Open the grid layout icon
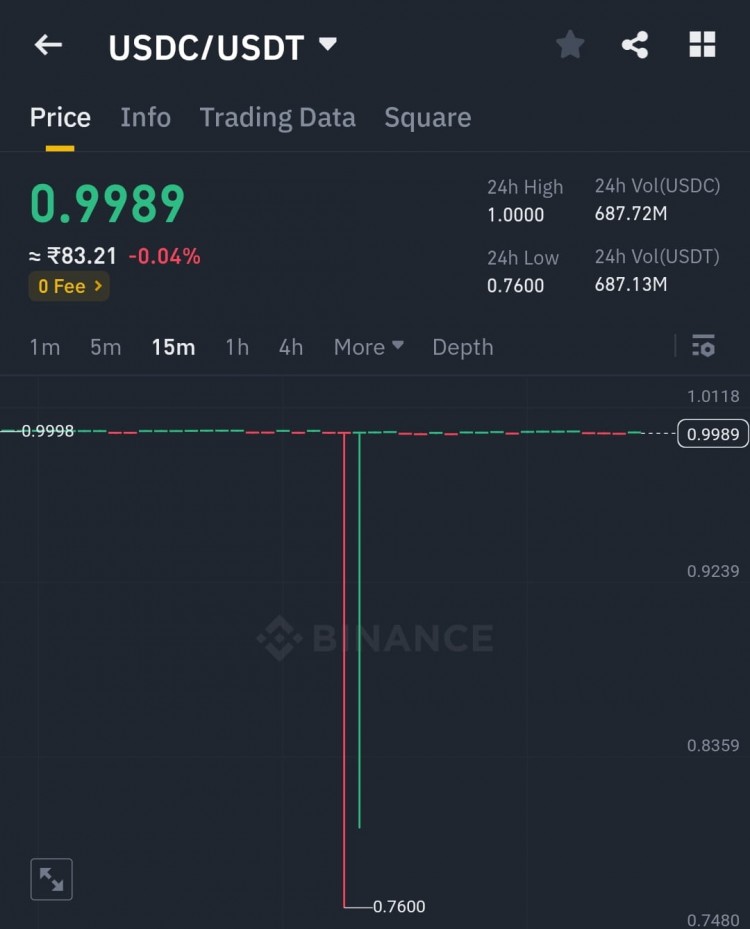 pyautogui.click(x=702, y=45)
